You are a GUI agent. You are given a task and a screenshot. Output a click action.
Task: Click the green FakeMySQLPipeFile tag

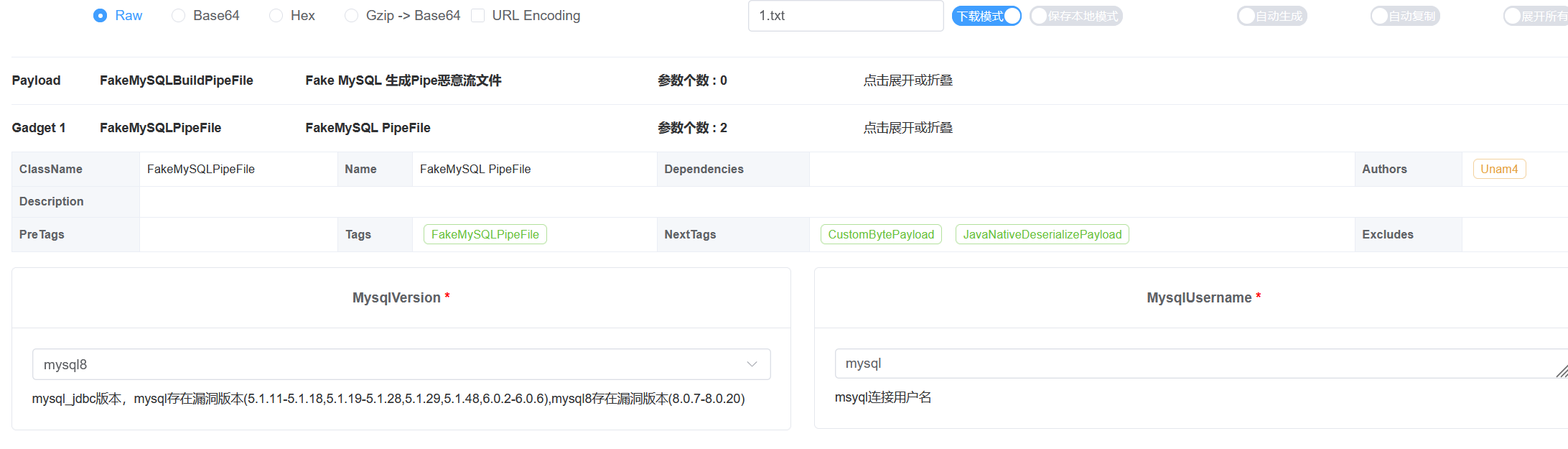(485, 234)
